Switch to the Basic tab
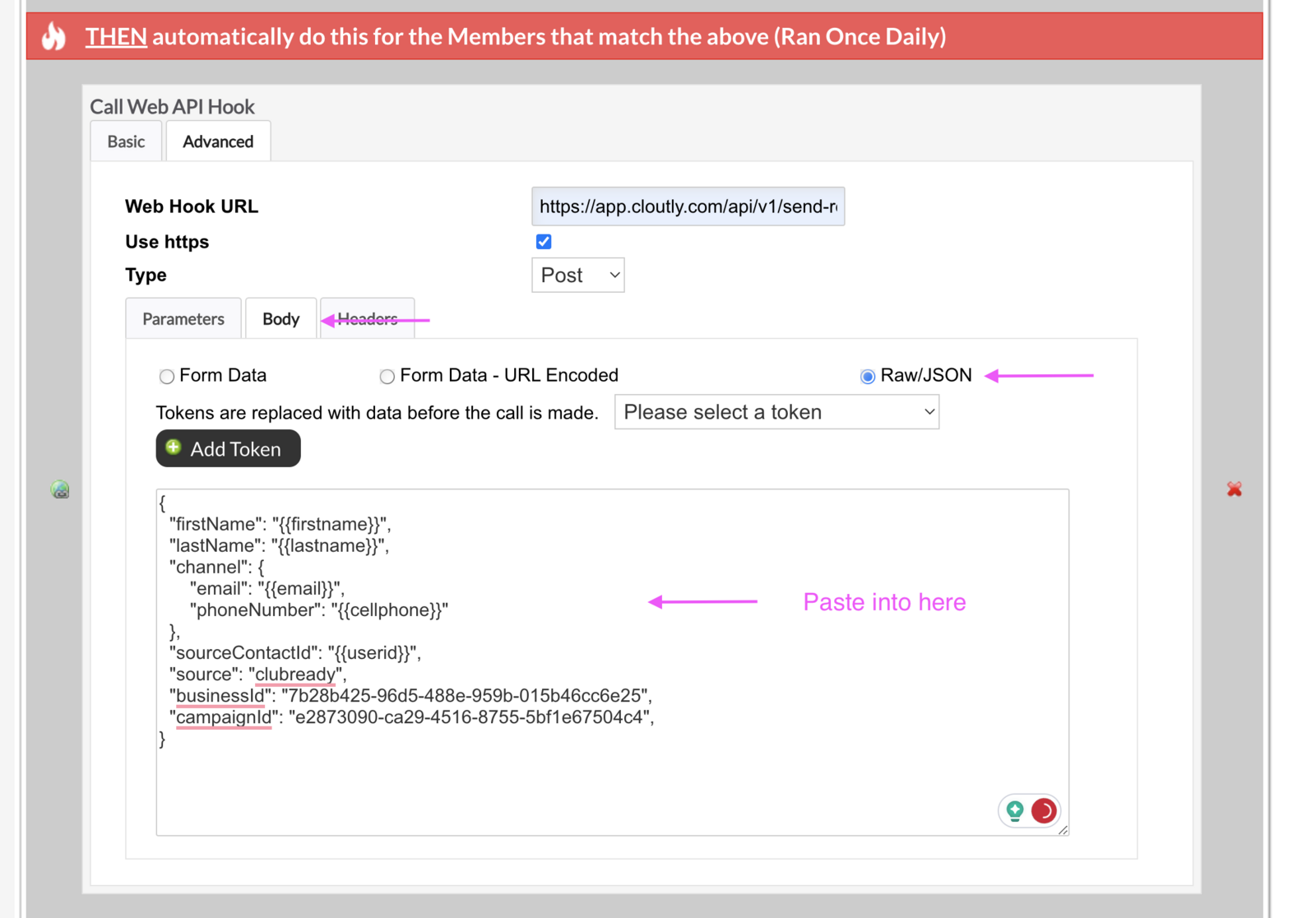The image size is (1316, 918). coord(126,141)
